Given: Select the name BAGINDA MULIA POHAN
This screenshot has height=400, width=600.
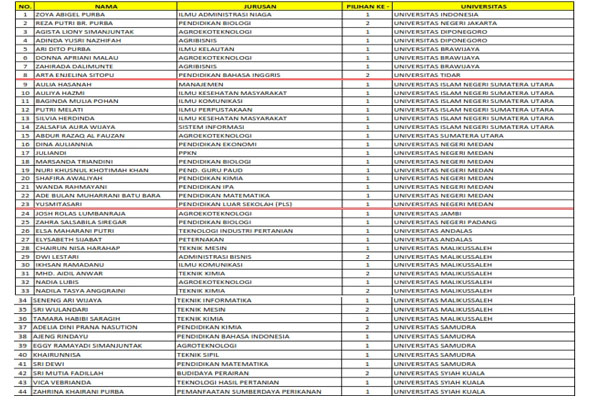Looking at the screenshot, I should coord(77,101).
